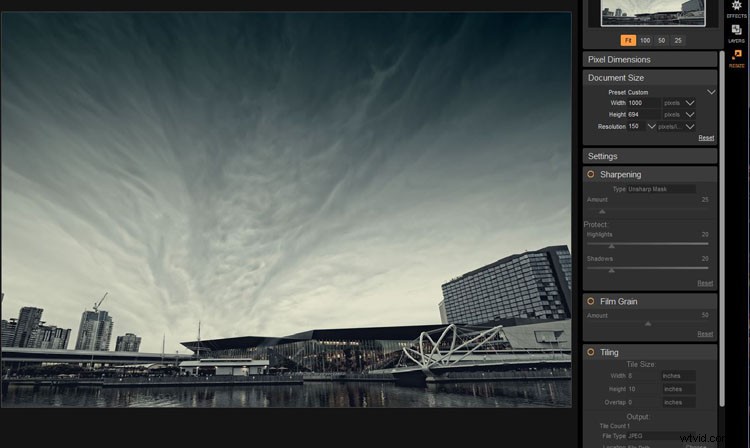Open the Sharpening Type dropdown

pos(662,189)
